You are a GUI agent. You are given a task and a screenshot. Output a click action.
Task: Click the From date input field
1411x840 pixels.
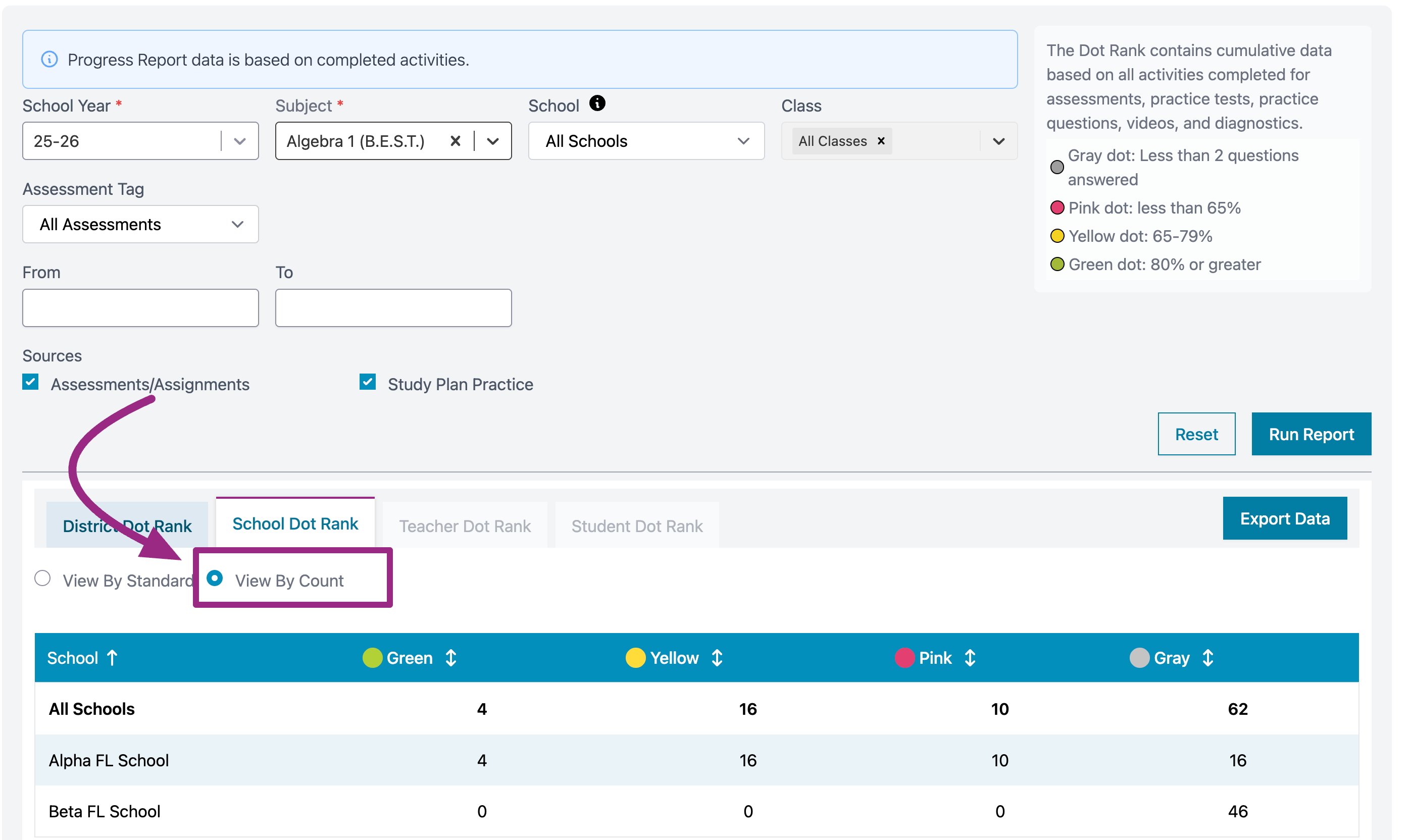pyautogui.click(x=140, y=308)
